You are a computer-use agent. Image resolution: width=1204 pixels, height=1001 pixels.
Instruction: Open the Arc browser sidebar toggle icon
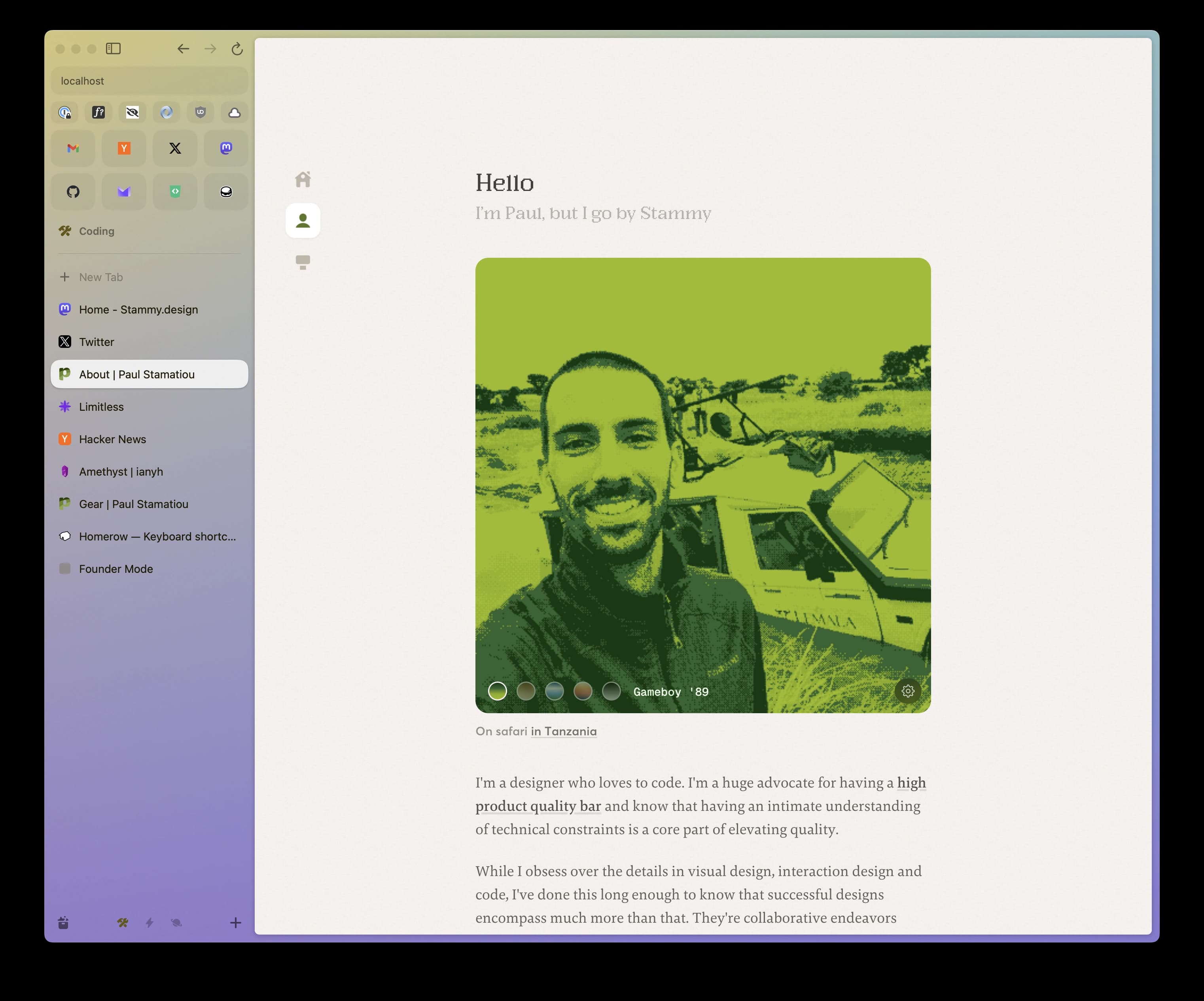[113, 47]
